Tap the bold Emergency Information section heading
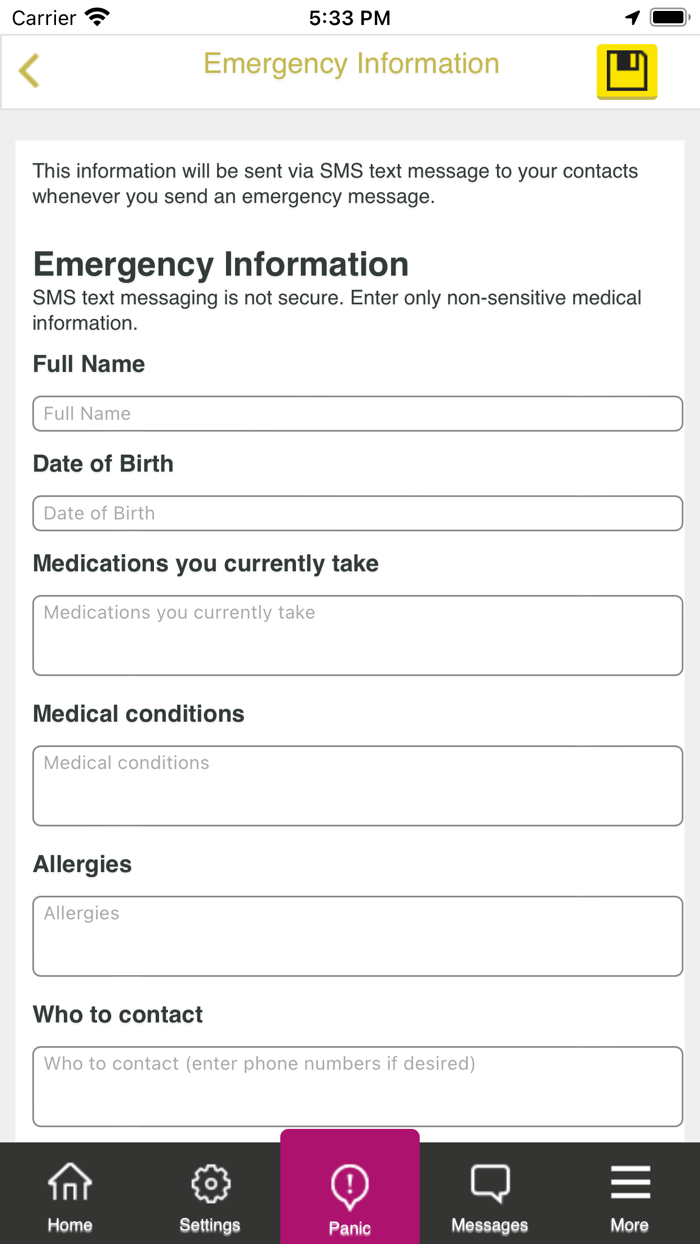 click(x=221, y=264)
